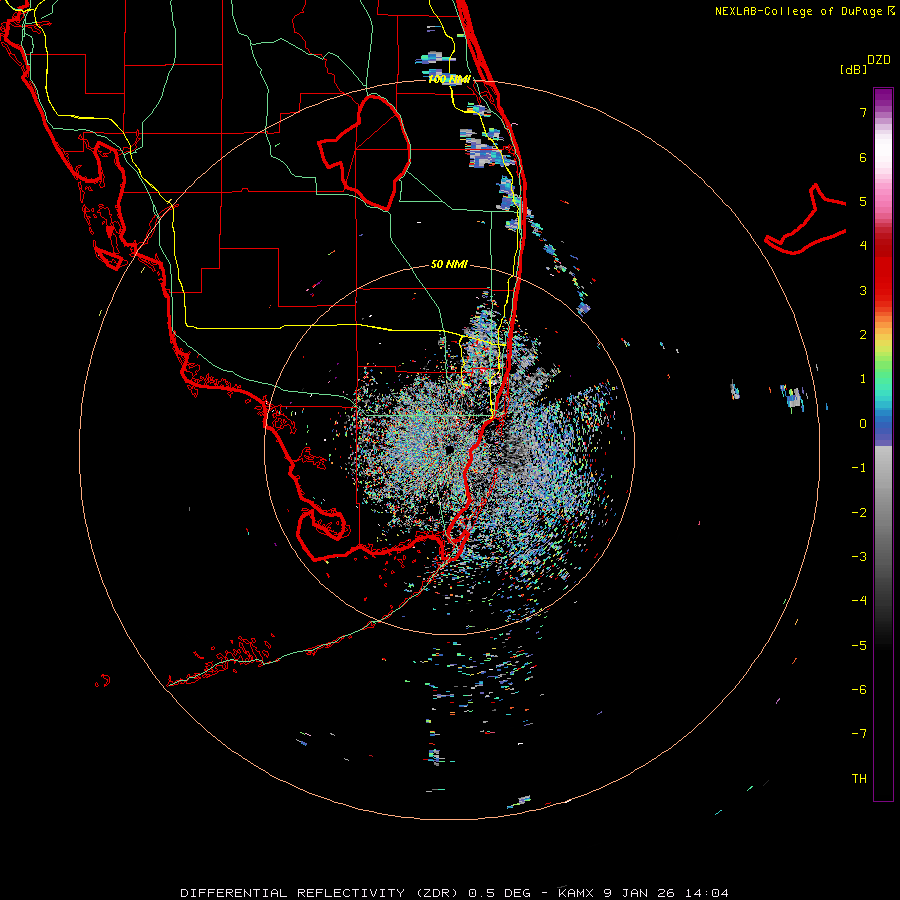
Task: Click the -3 value on the color scale
Action: click(x=859, y=557)
